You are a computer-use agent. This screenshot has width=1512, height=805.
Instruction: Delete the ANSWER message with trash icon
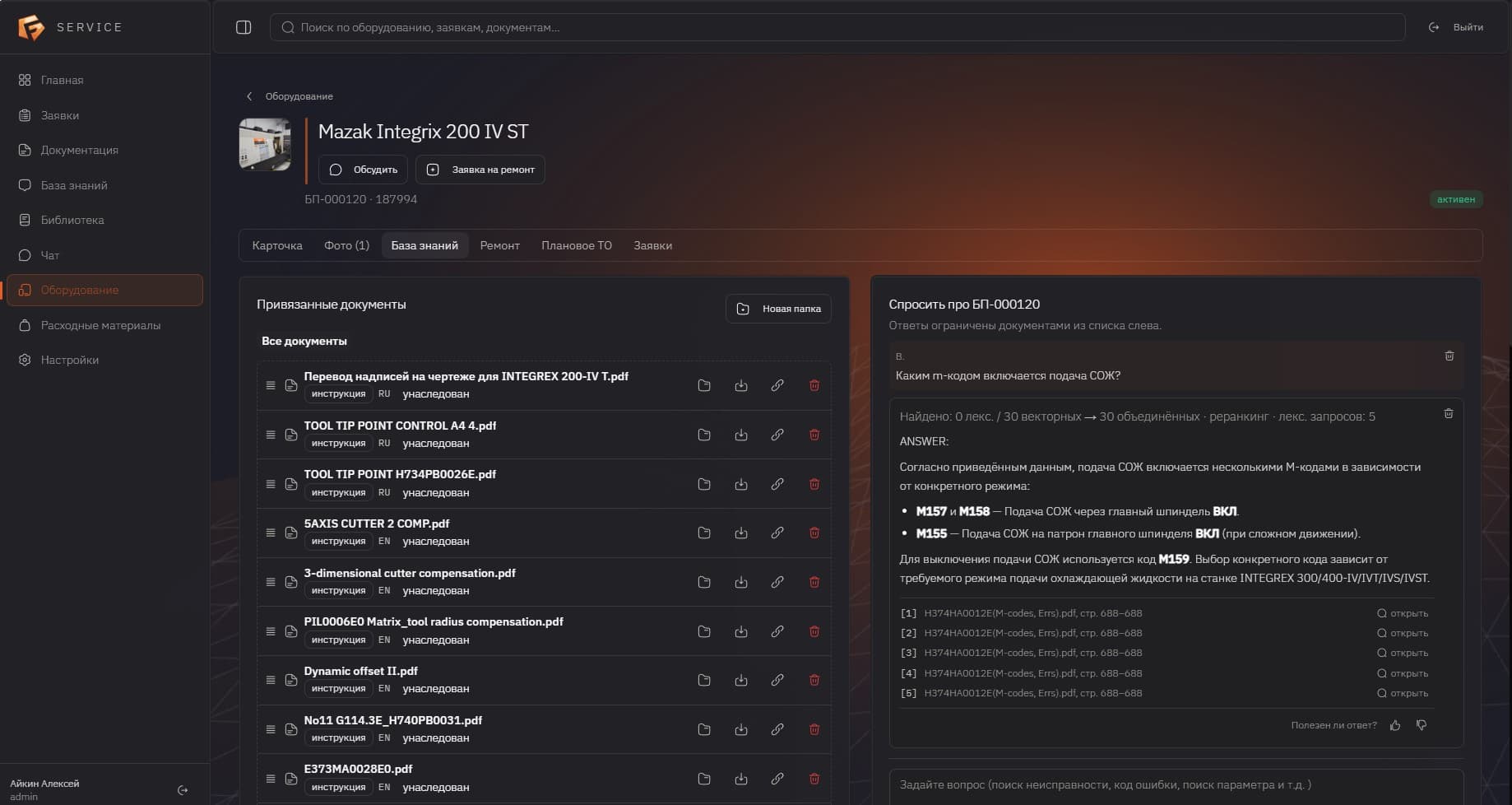pyautogui.click(x=1449, y=413)
